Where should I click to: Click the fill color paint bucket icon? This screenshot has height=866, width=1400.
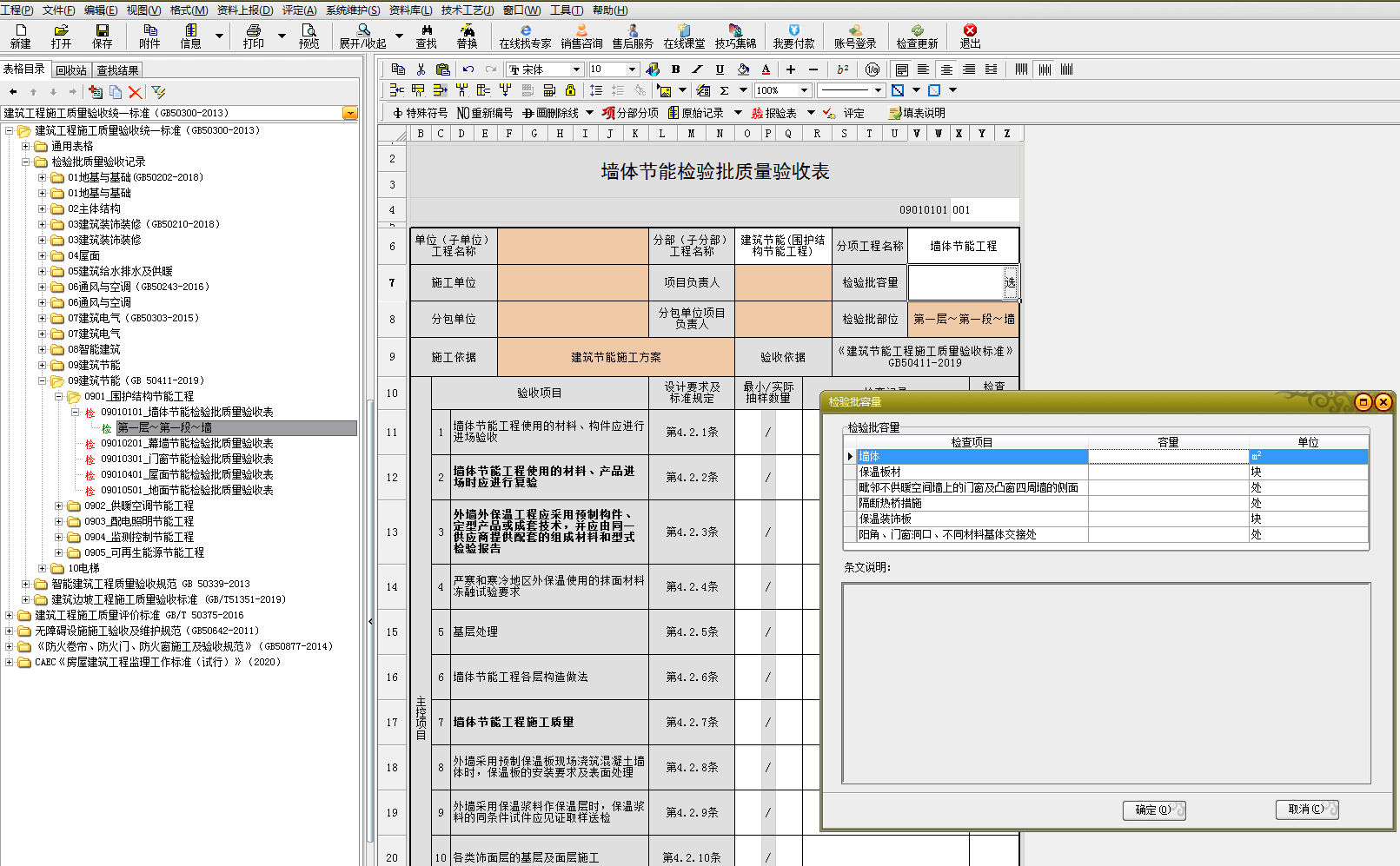pyautogui.click(x=743, y=69)
